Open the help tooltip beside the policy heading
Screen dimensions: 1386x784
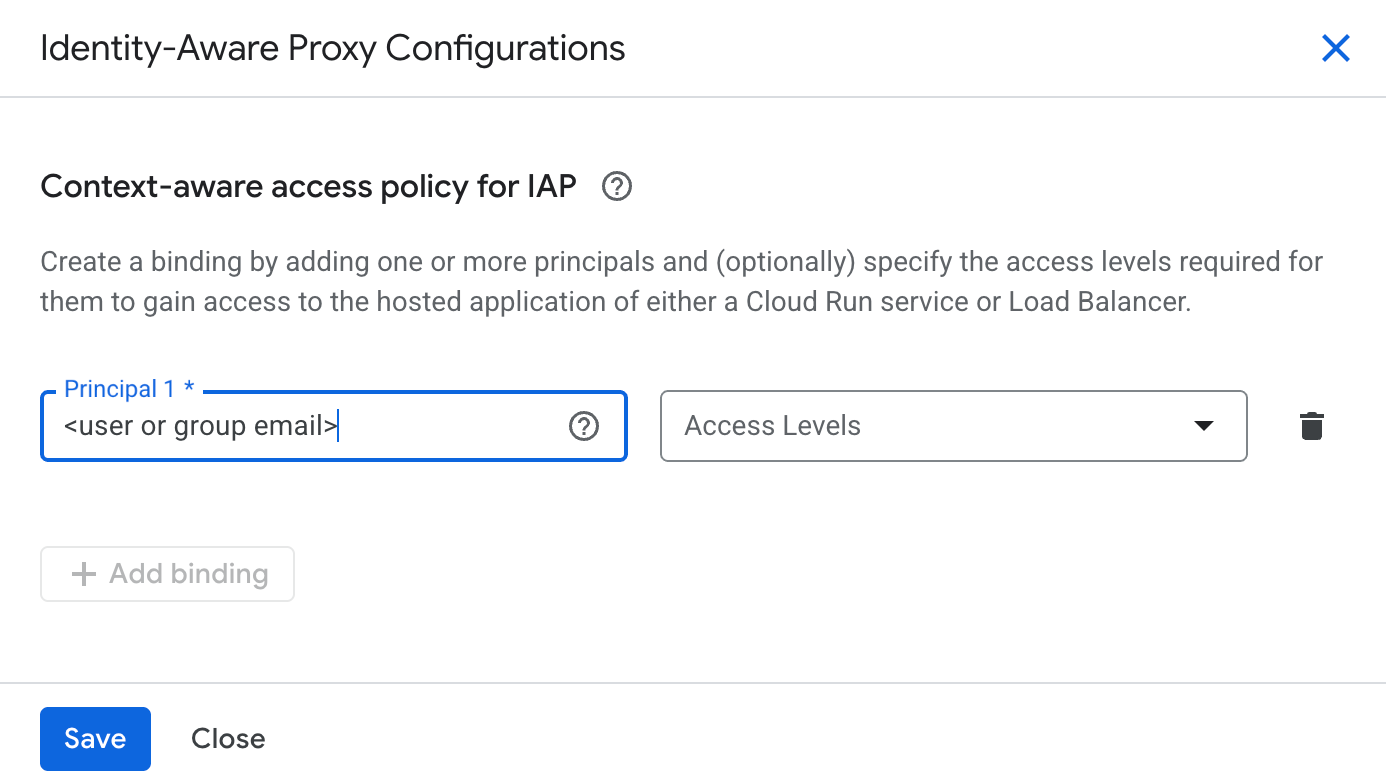click(x=616, y=186)
